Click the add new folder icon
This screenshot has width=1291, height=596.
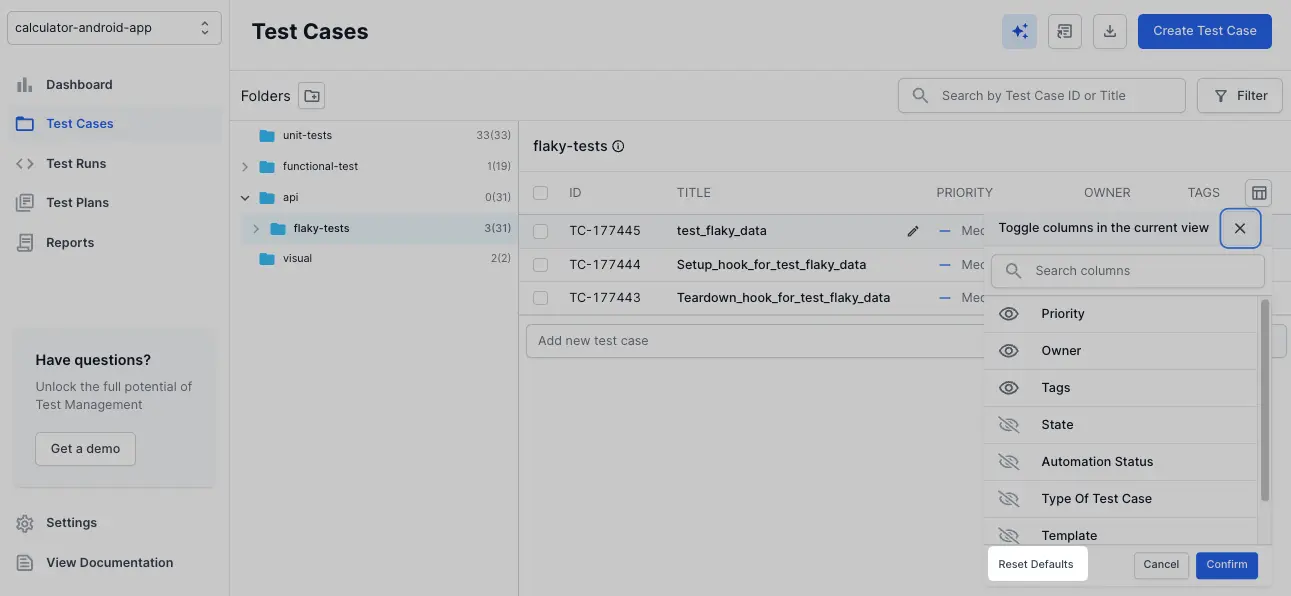point(312,96)
